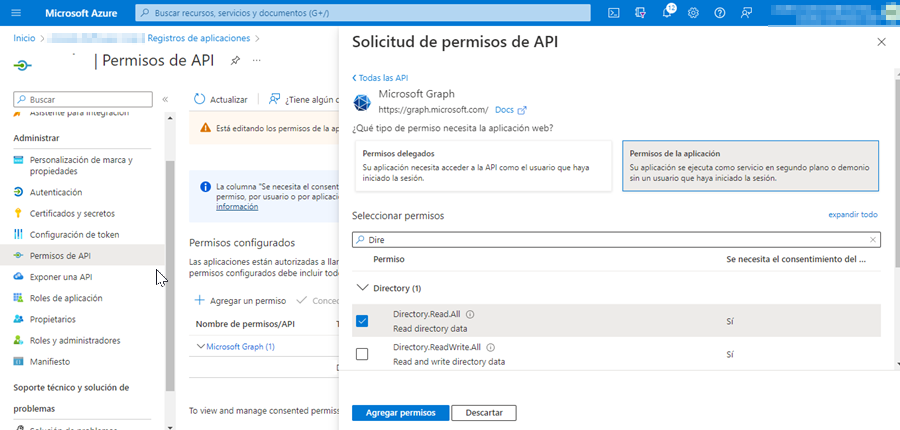Click expandir todo link
The height and width of the screenshot is (430, 900).
(853, 215)
